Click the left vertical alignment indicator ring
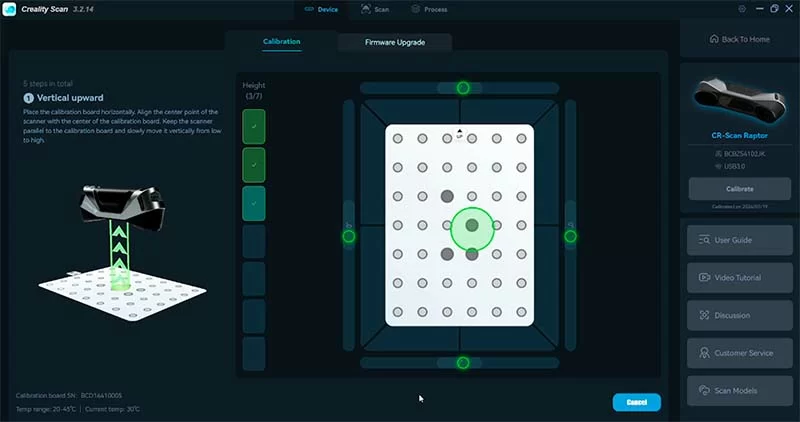 point(348,236)
